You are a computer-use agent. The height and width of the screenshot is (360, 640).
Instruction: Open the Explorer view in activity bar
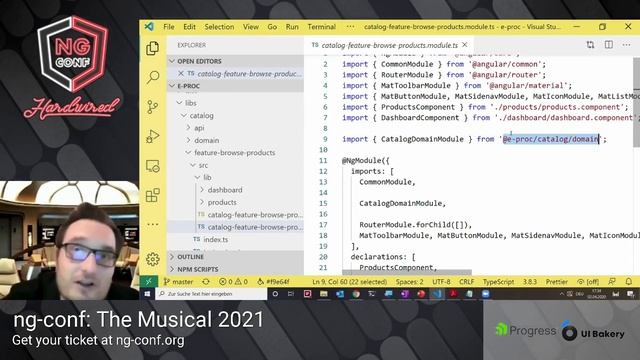[152, 48]
